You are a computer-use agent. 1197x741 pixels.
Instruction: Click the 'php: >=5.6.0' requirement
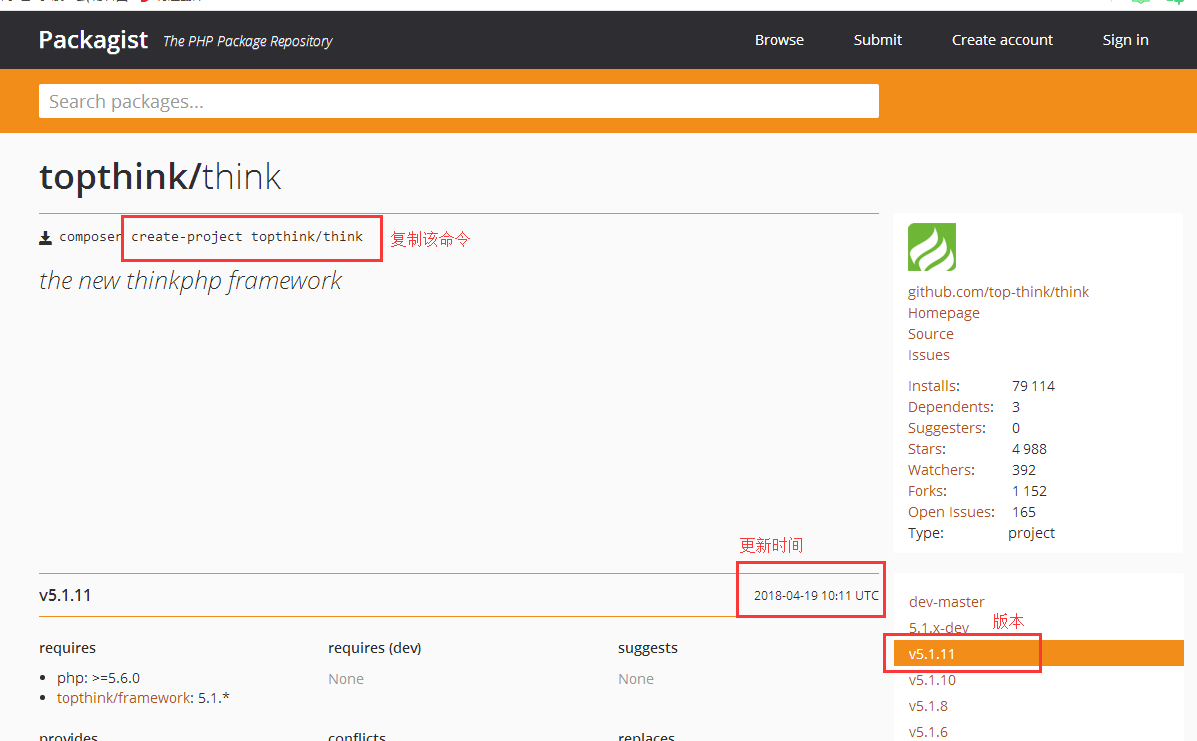coord(98,678)
